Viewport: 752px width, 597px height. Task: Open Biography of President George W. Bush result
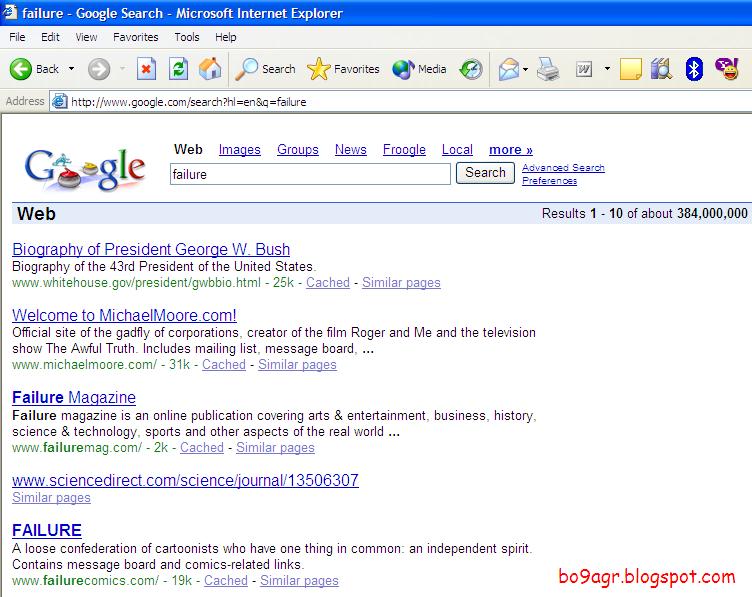[151, 249]
